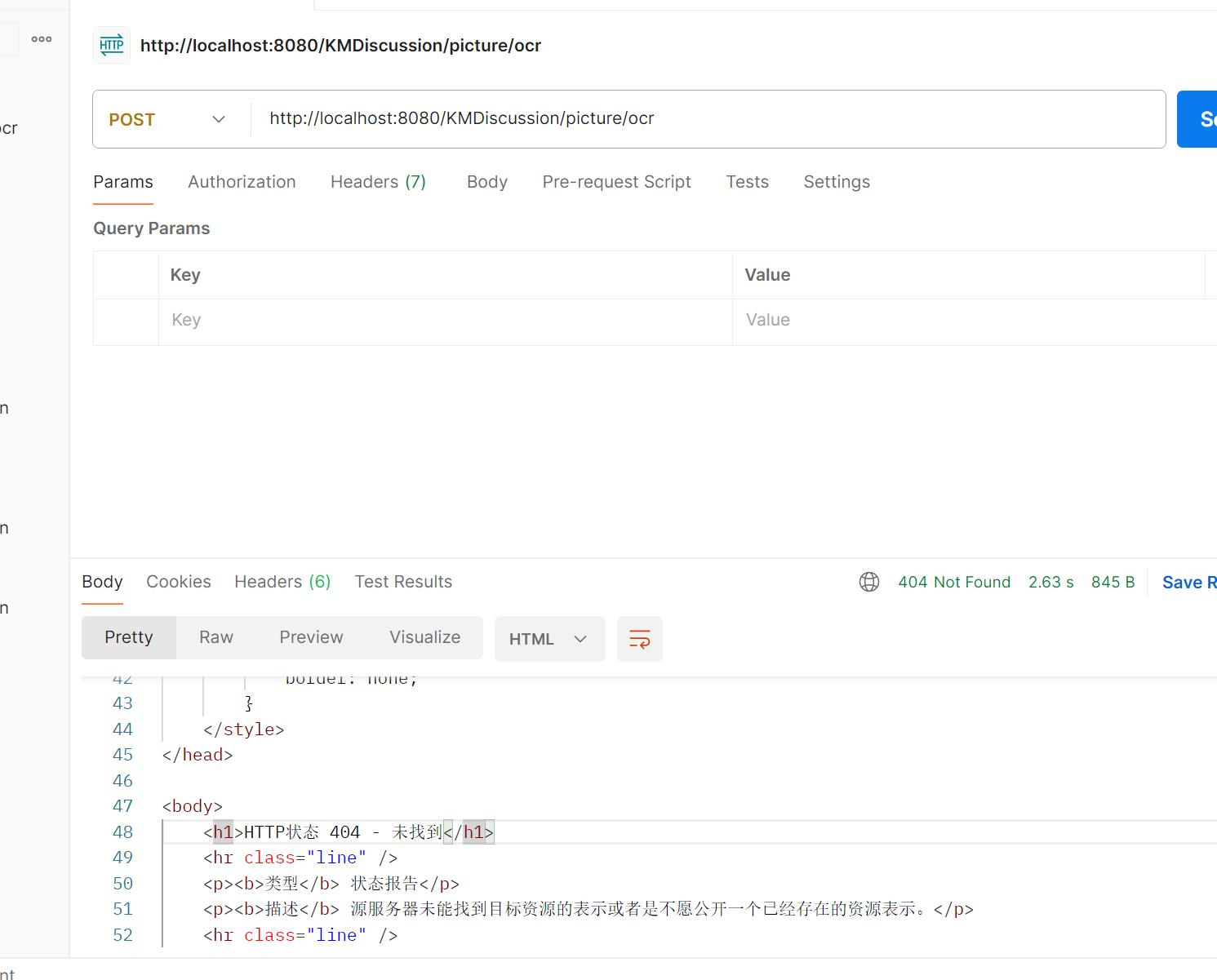Switch to the request Body tab
This screenshot has height=980, width=1217.
click(487, 182)
